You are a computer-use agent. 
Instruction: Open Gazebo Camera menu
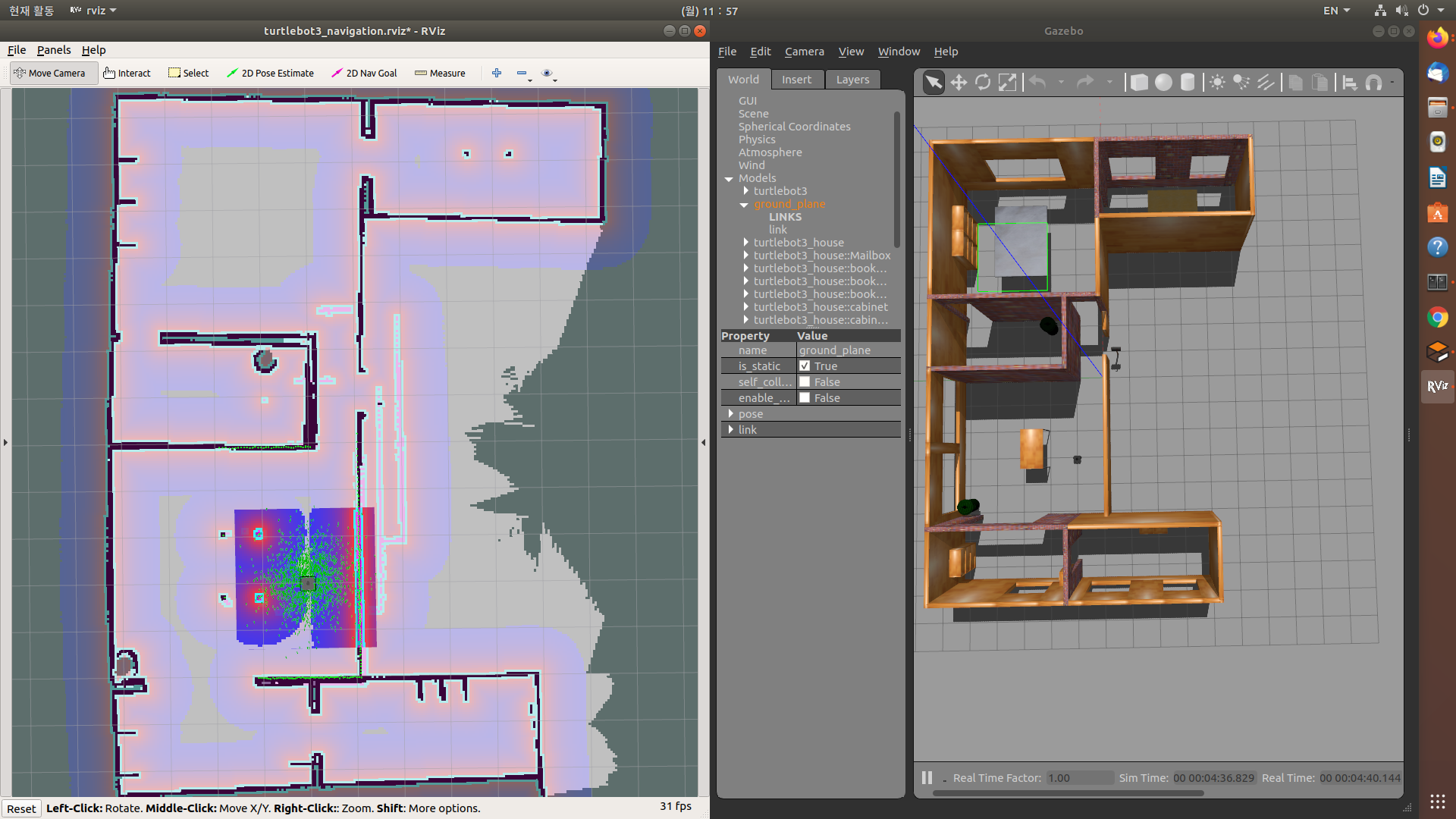click(x=804, y=52)
